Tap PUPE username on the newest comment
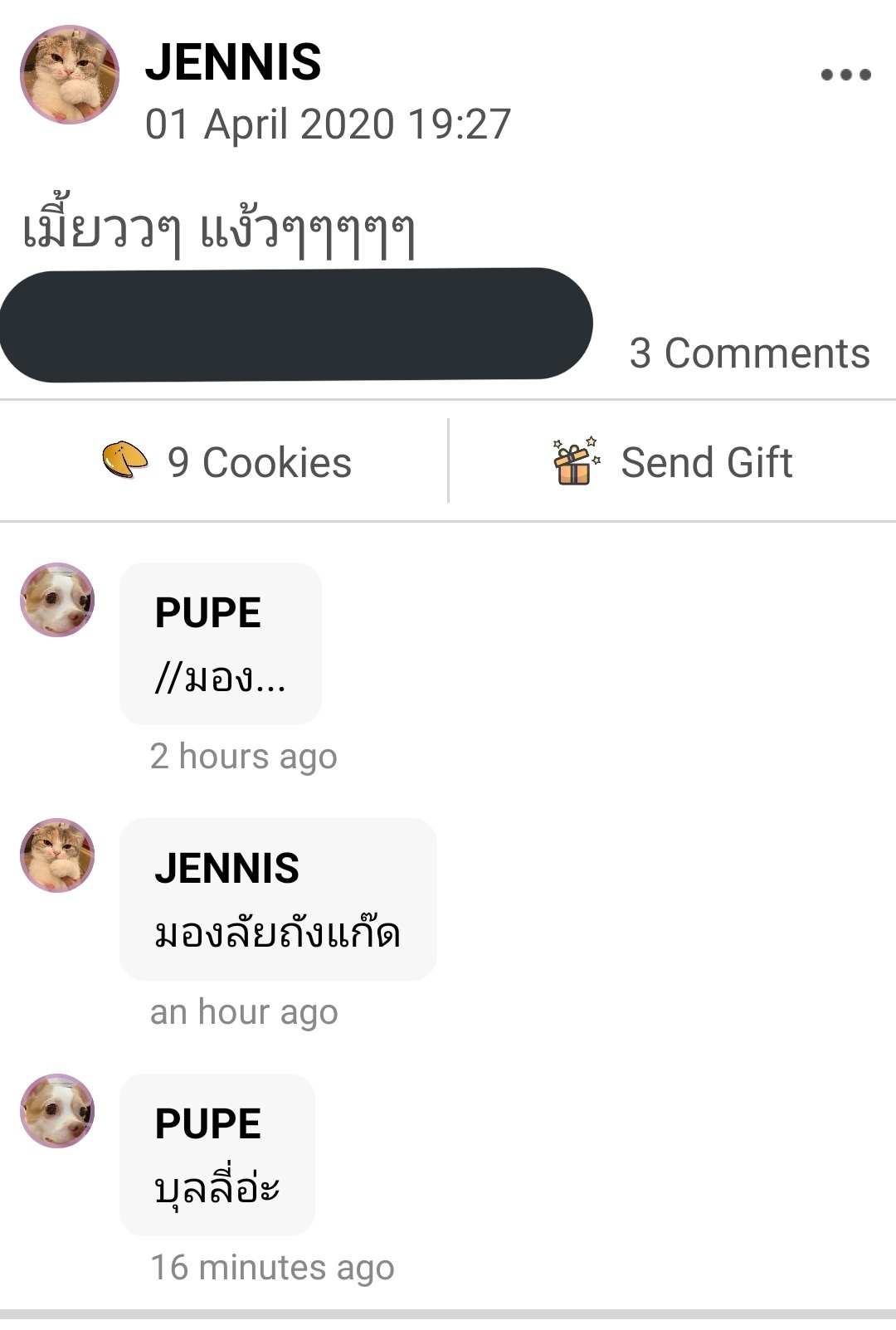The width and height of the screenshot is (896, 1330). click(x=207, y=1124)
